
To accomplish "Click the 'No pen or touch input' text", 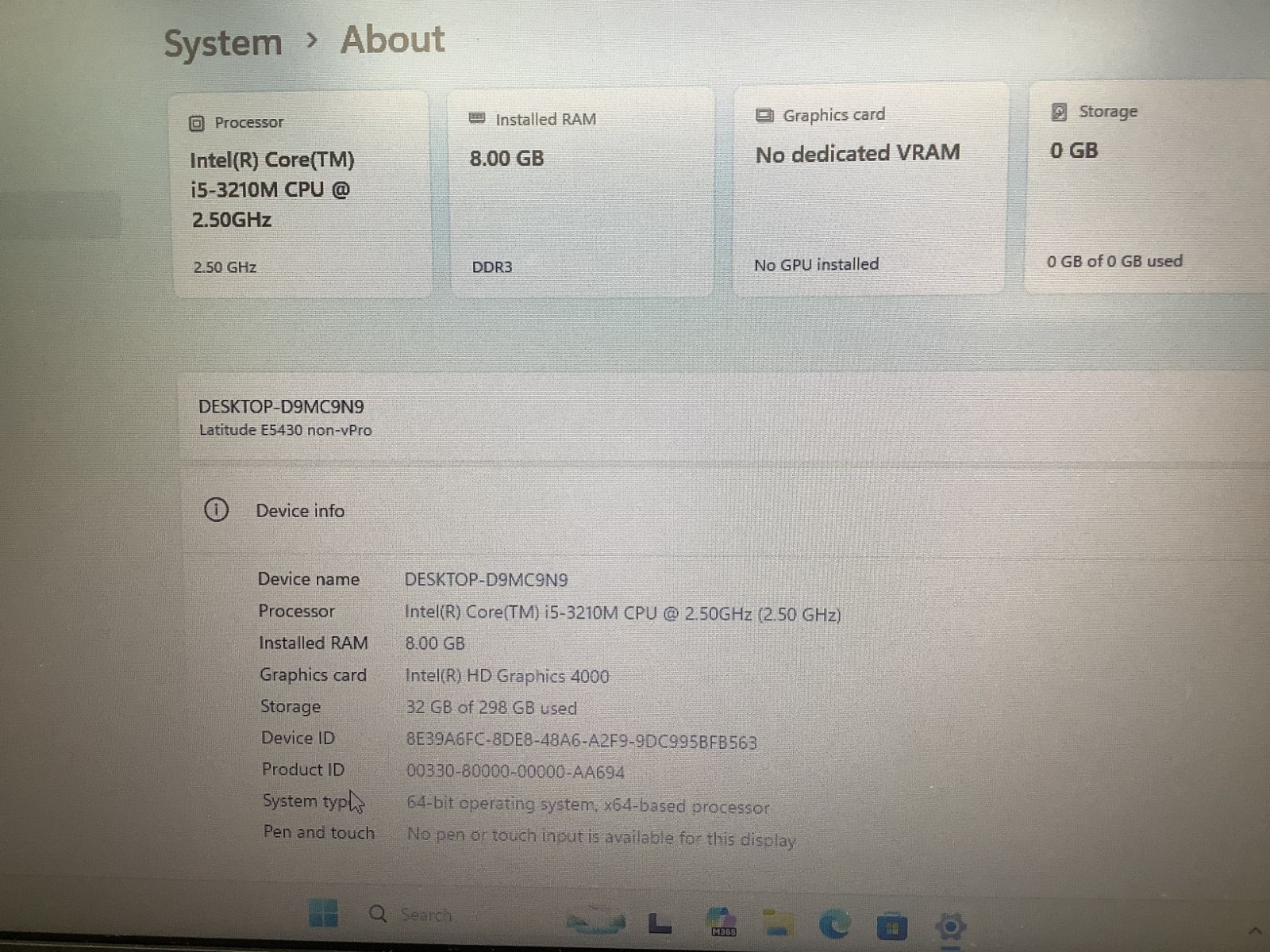I will (601, 837).
